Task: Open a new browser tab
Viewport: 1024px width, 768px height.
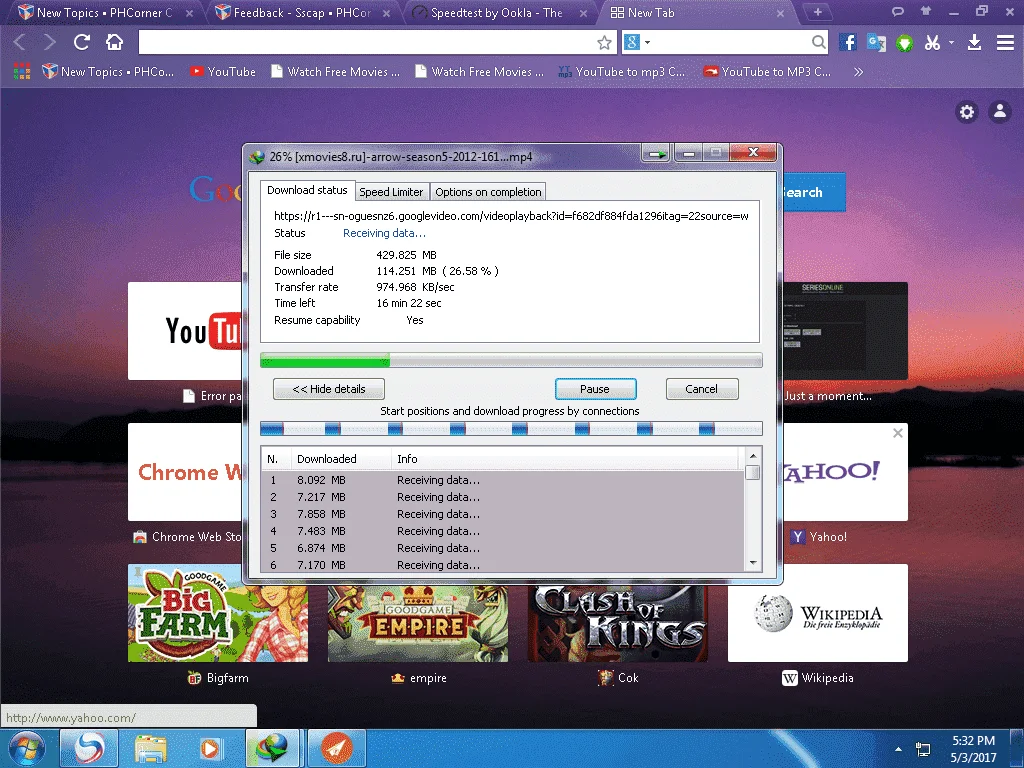Action: [x=817, y=12]
